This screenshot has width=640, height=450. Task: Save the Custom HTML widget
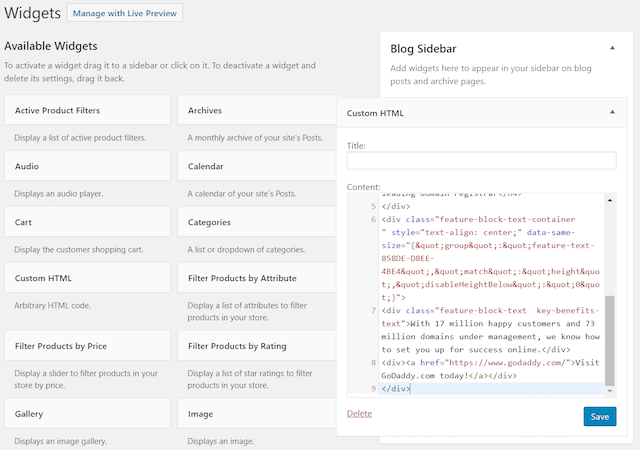pos(600,417)
